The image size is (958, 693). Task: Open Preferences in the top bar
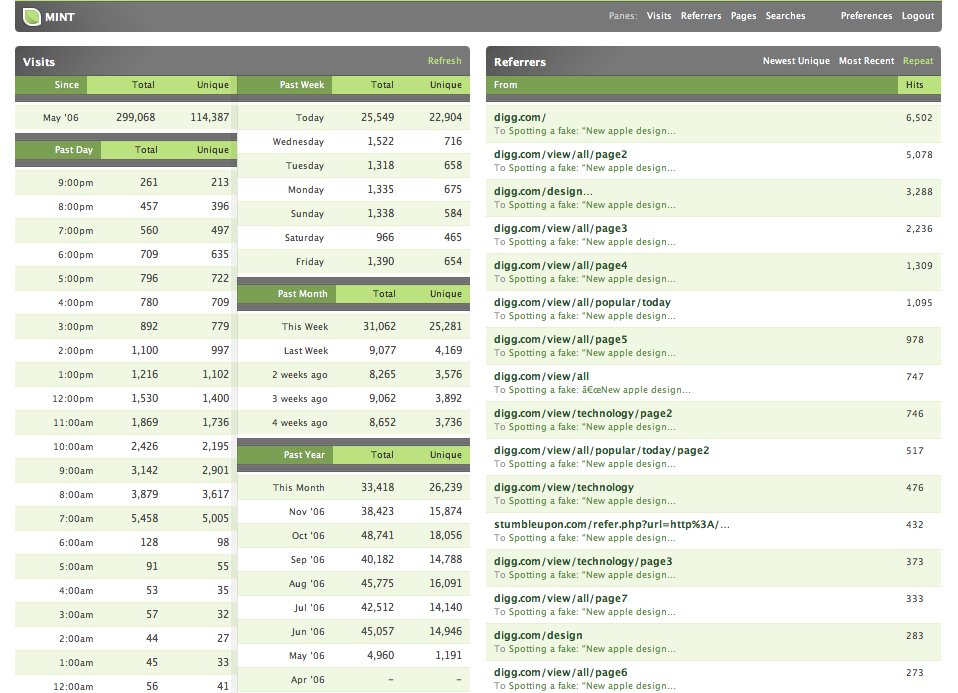click(866, 16)
